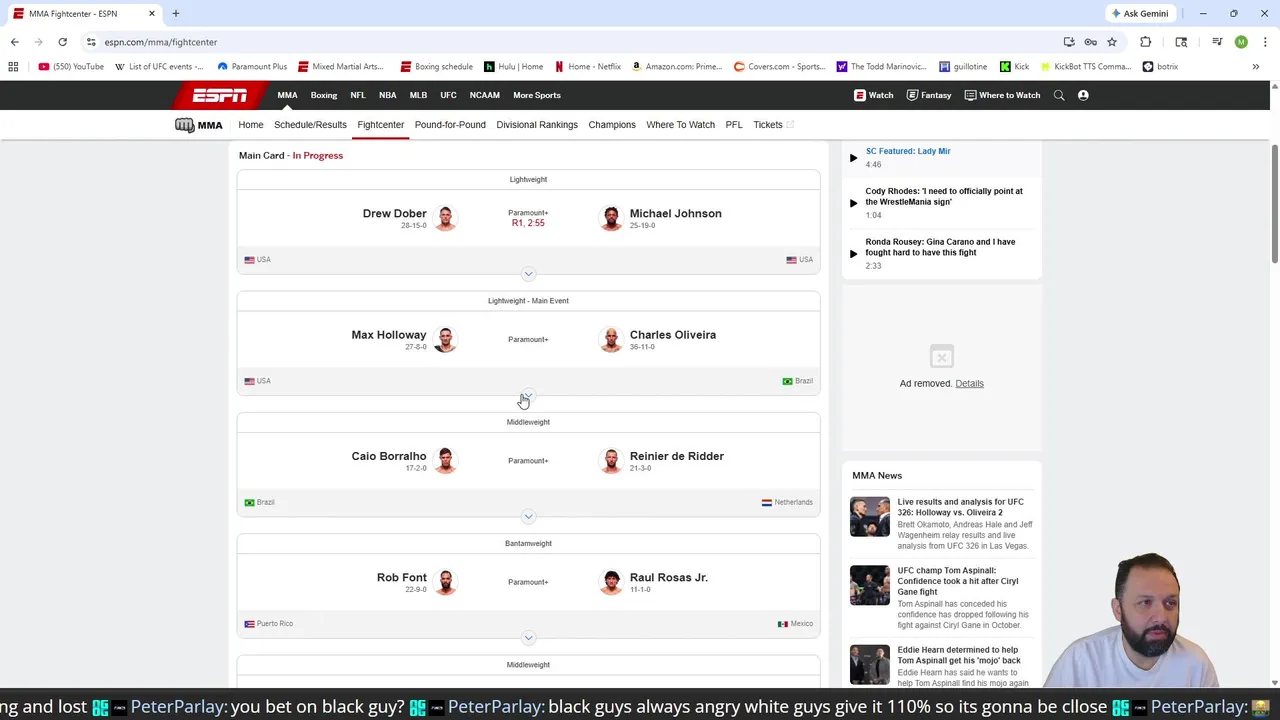Viewport: 1280px width, 720px height.
Task: Close the MMA Fightcenter tab
Action: 152,13
